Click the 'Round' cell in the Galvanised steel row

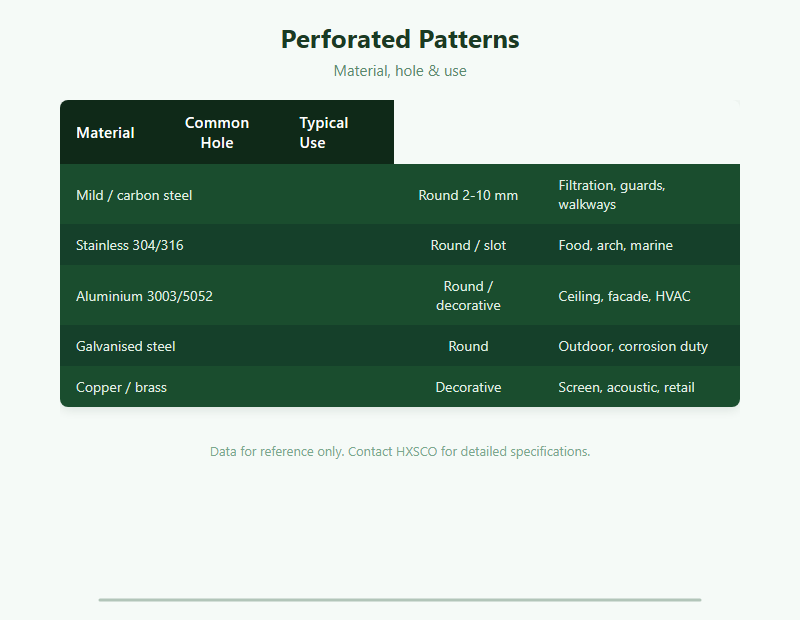click(468, 346)
